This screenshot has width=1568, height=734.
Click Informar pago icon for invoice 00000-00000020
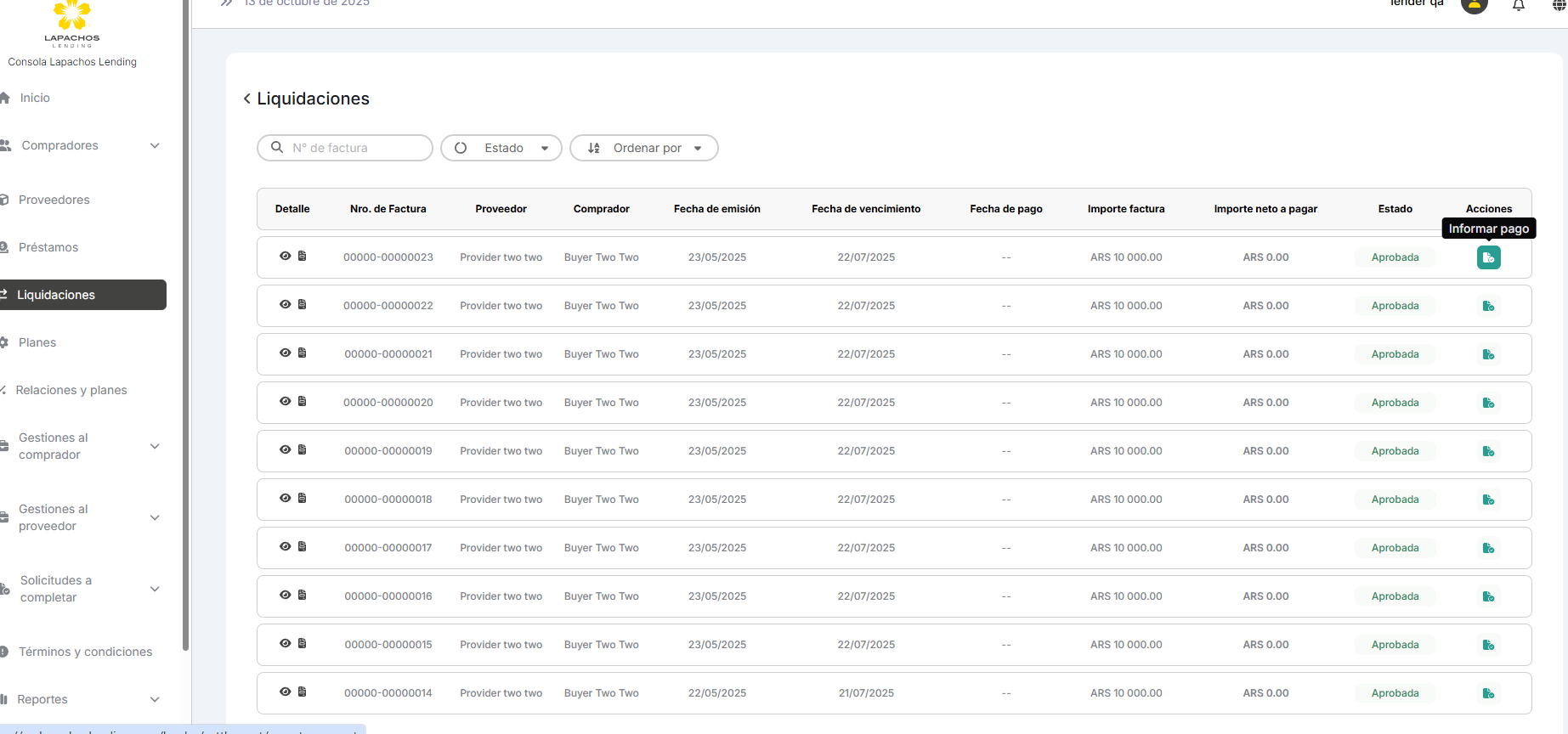[1488, 403]
